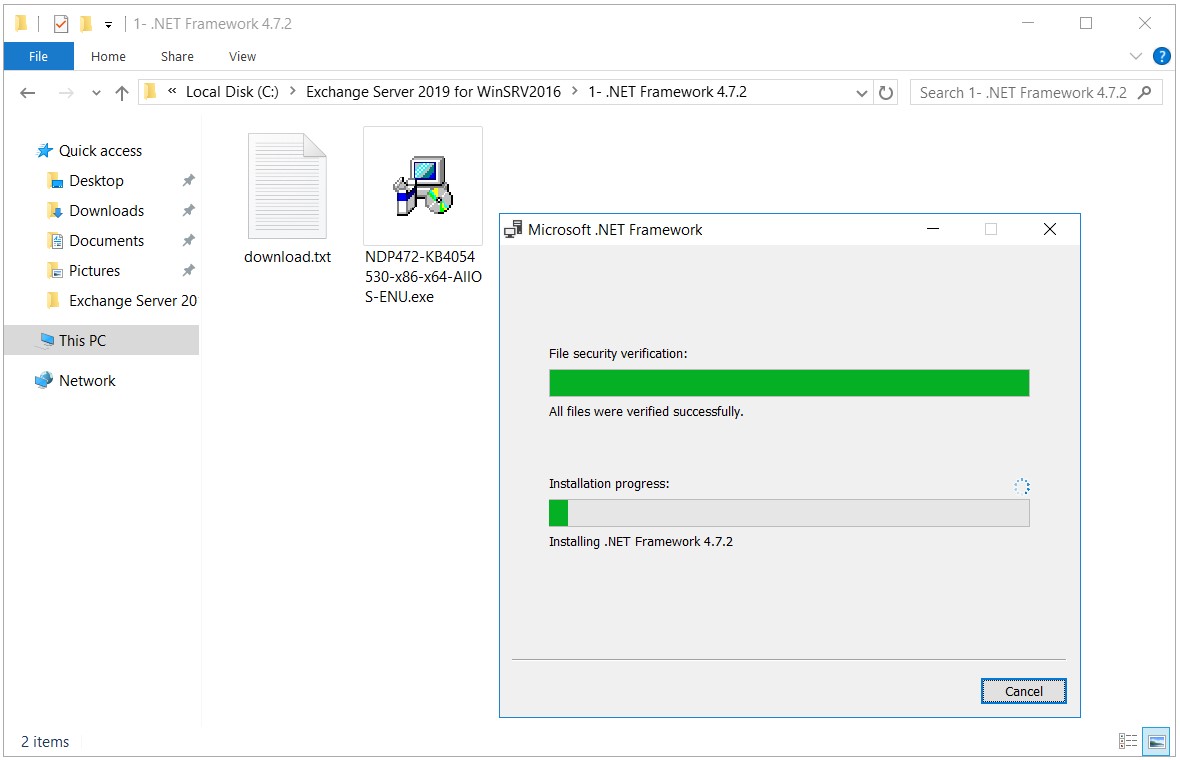Image resolution: width=1180 pixels, height=760 pixels.
Task: Click the File security verification progress bar
Action: [789, 383]
